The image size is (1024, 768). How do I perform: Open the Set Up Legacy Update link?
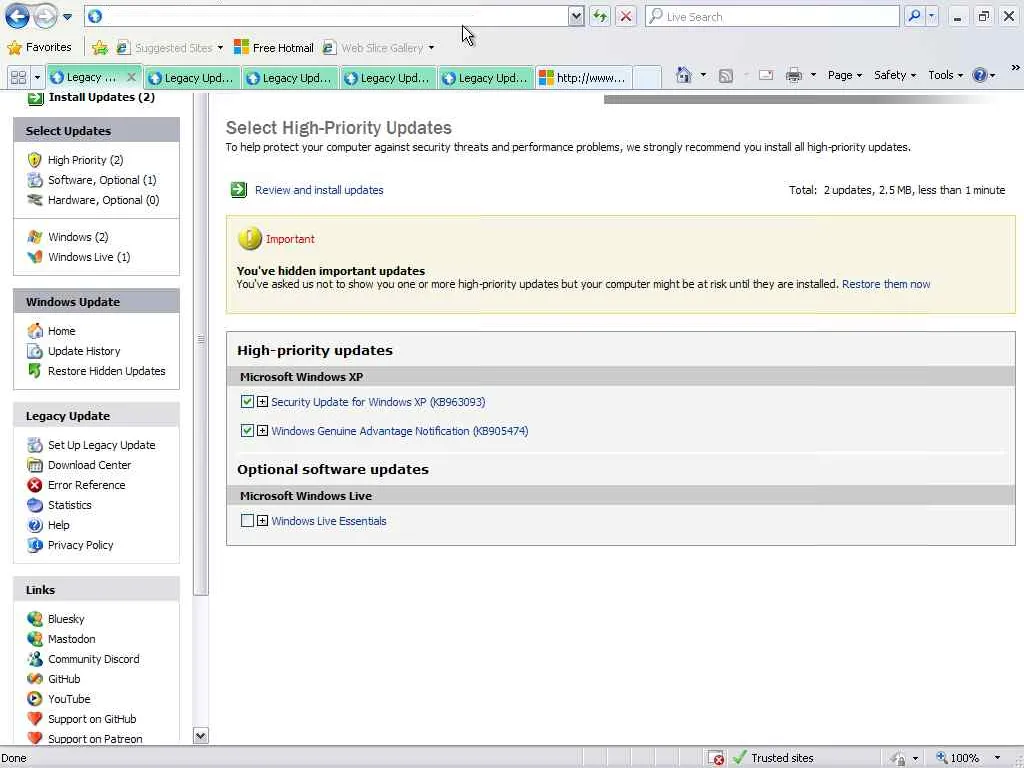(101, 445)
